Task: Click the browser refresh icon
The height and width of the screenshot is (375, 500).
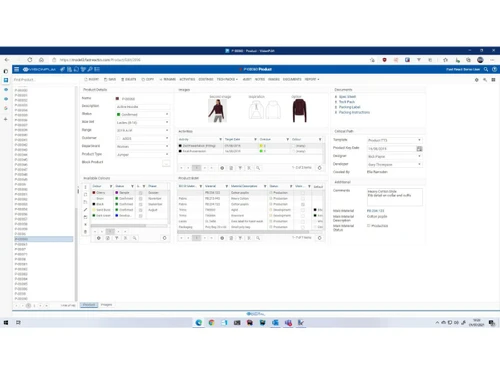Action: click(30, 60)
